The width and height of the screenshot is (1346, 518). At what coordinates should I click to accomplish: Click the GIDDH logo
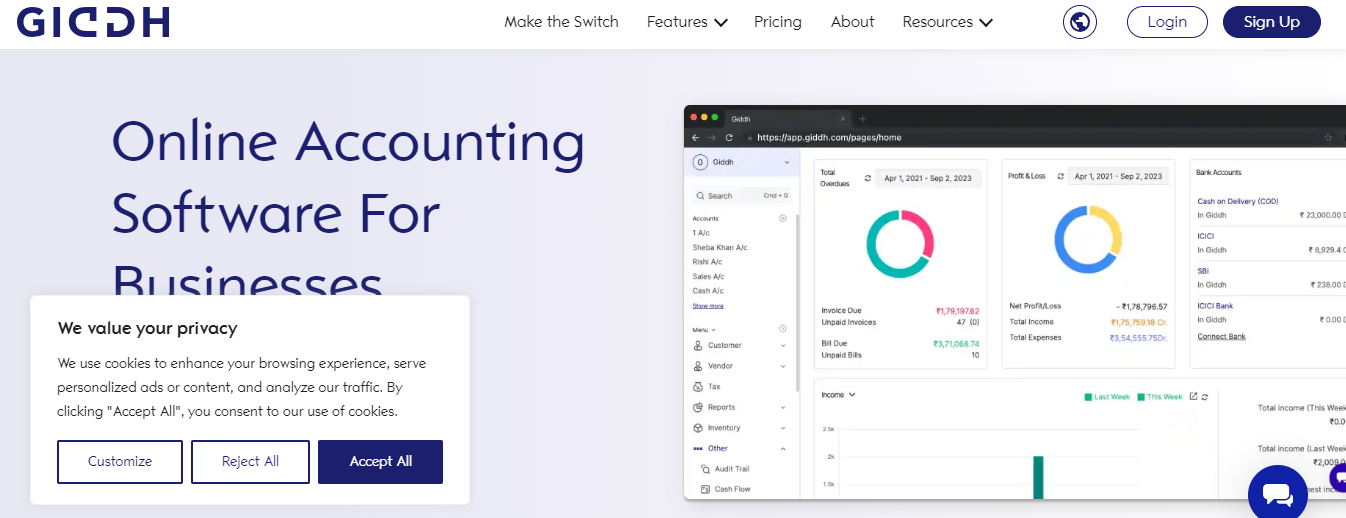93,22
